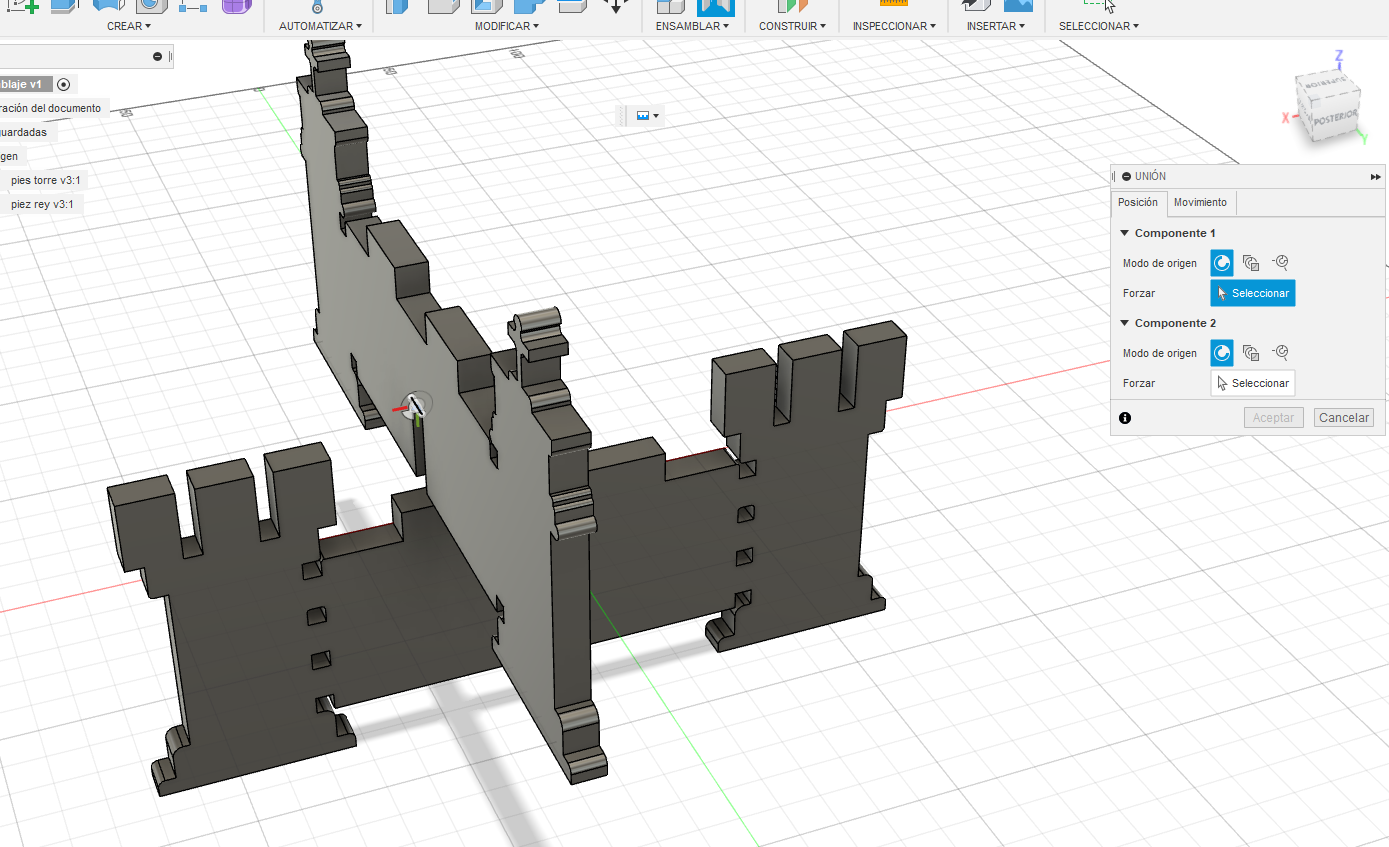Open the CONSTRUIR toolbar menu

[792, 26]
